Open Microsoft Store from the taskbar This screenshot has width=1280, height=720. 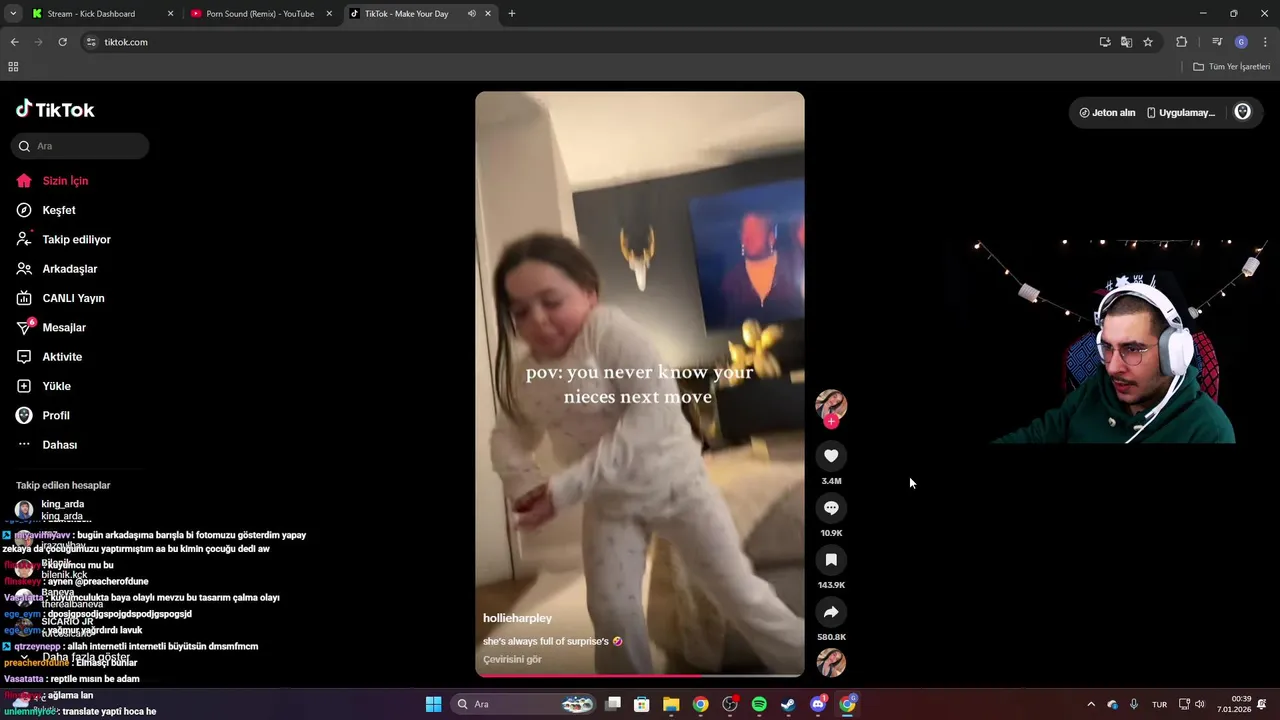pos(642,704)
